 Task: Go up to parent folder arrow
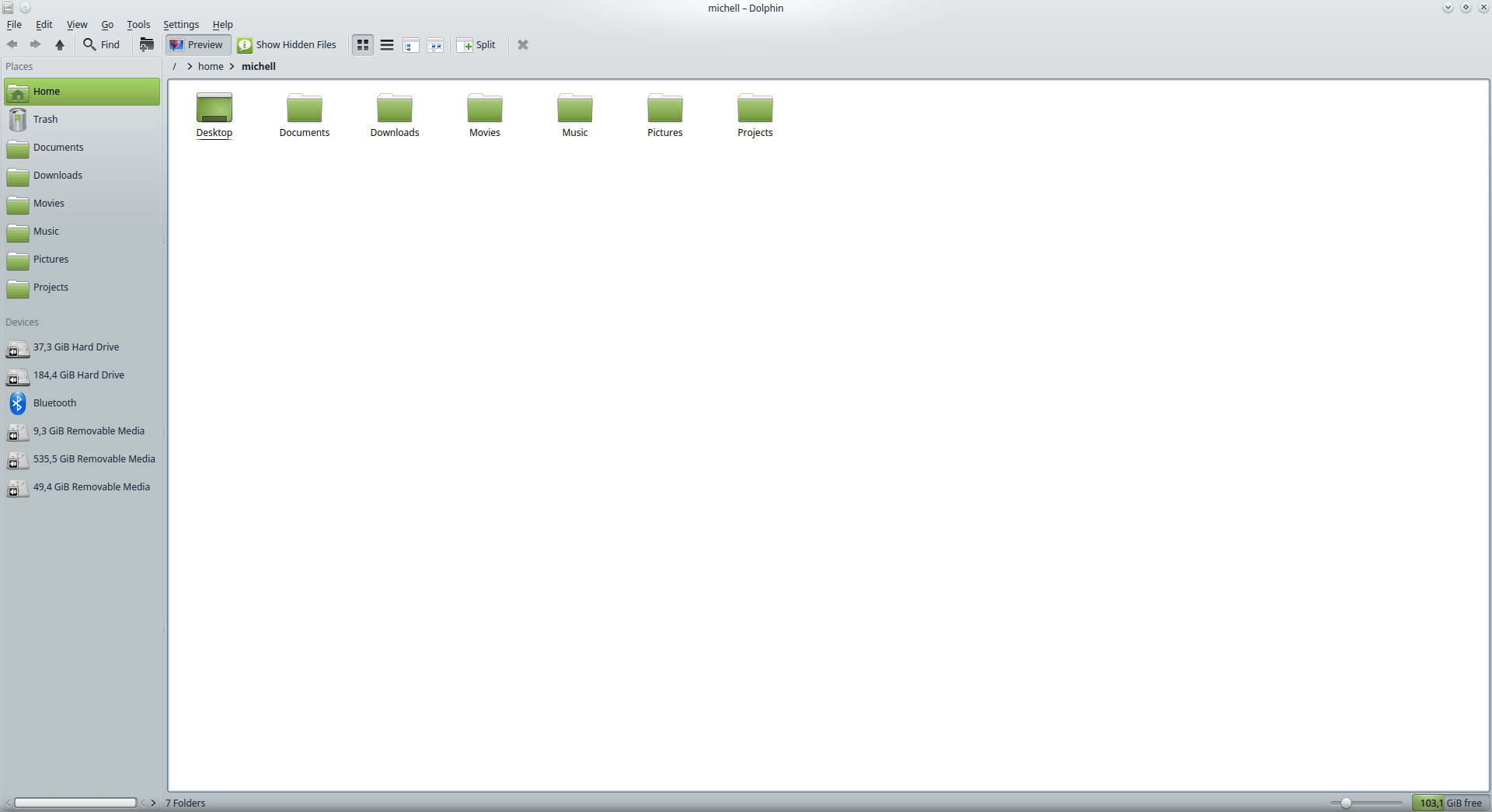click(x=60, y=44)
